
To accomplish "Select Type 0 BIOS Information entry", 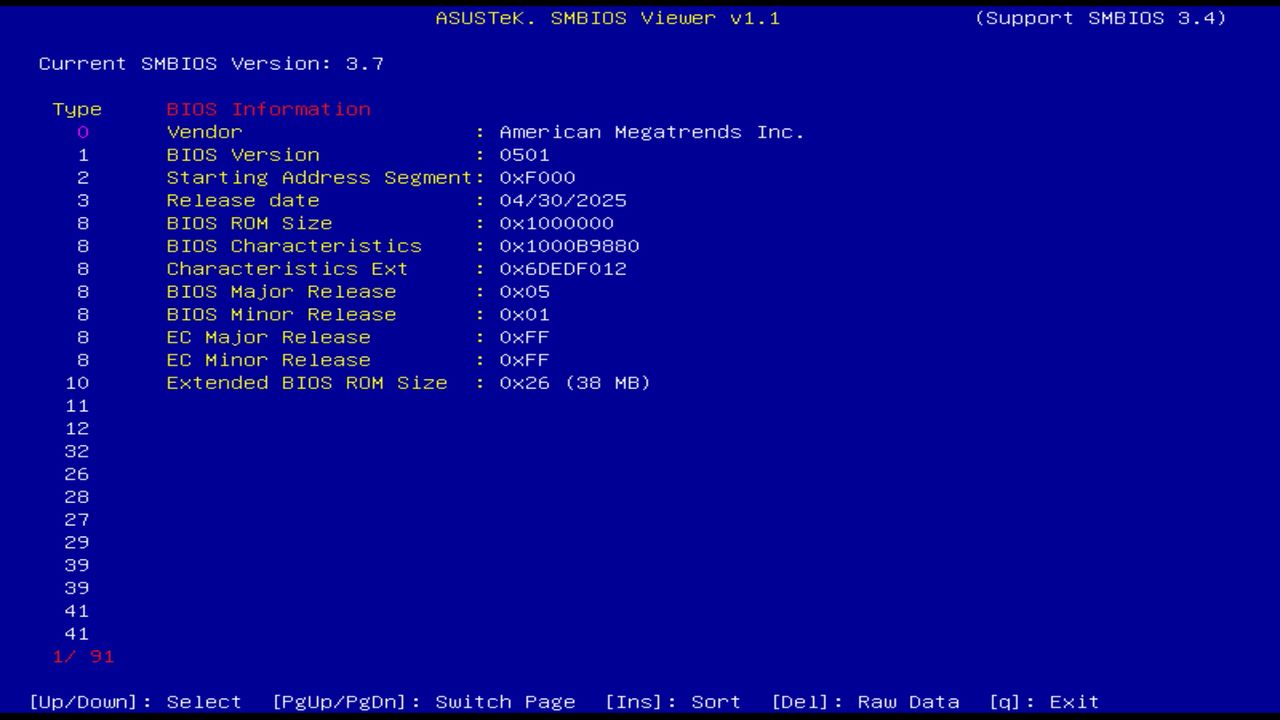I will pos(83,131).
